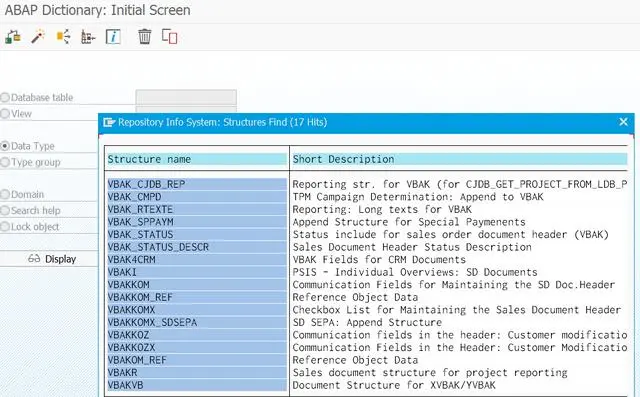
Task: Click description 'Document Structure for XVBAK/YVBAK'
Action: (394, 385)
